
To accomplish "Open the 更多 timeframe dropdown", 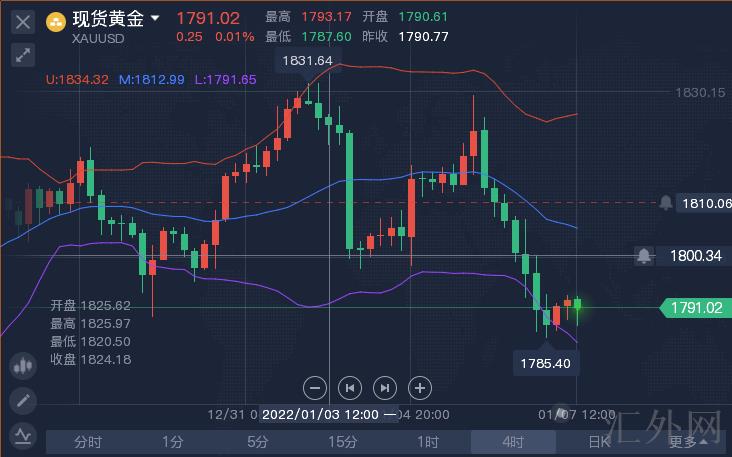I will (x=689, y=441).
